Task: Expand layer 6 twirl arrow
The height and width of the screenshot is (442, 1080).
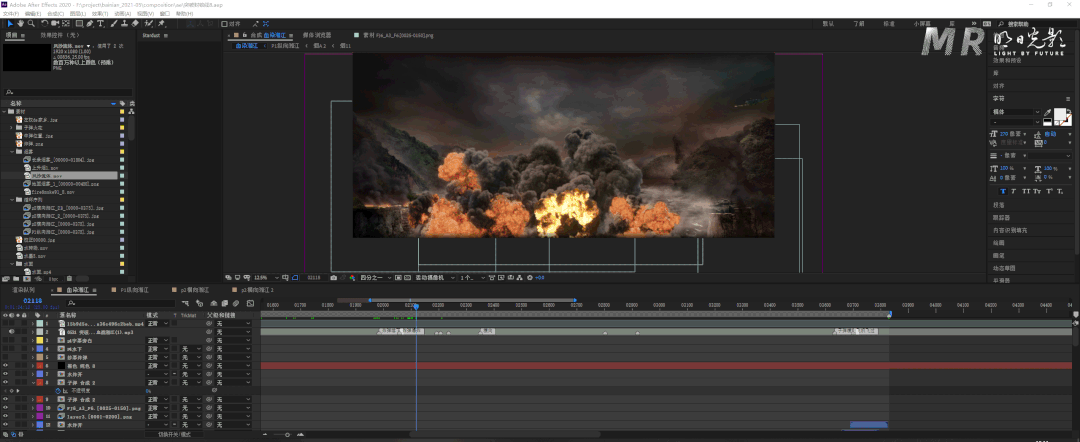Action: [x=32, y=366]
